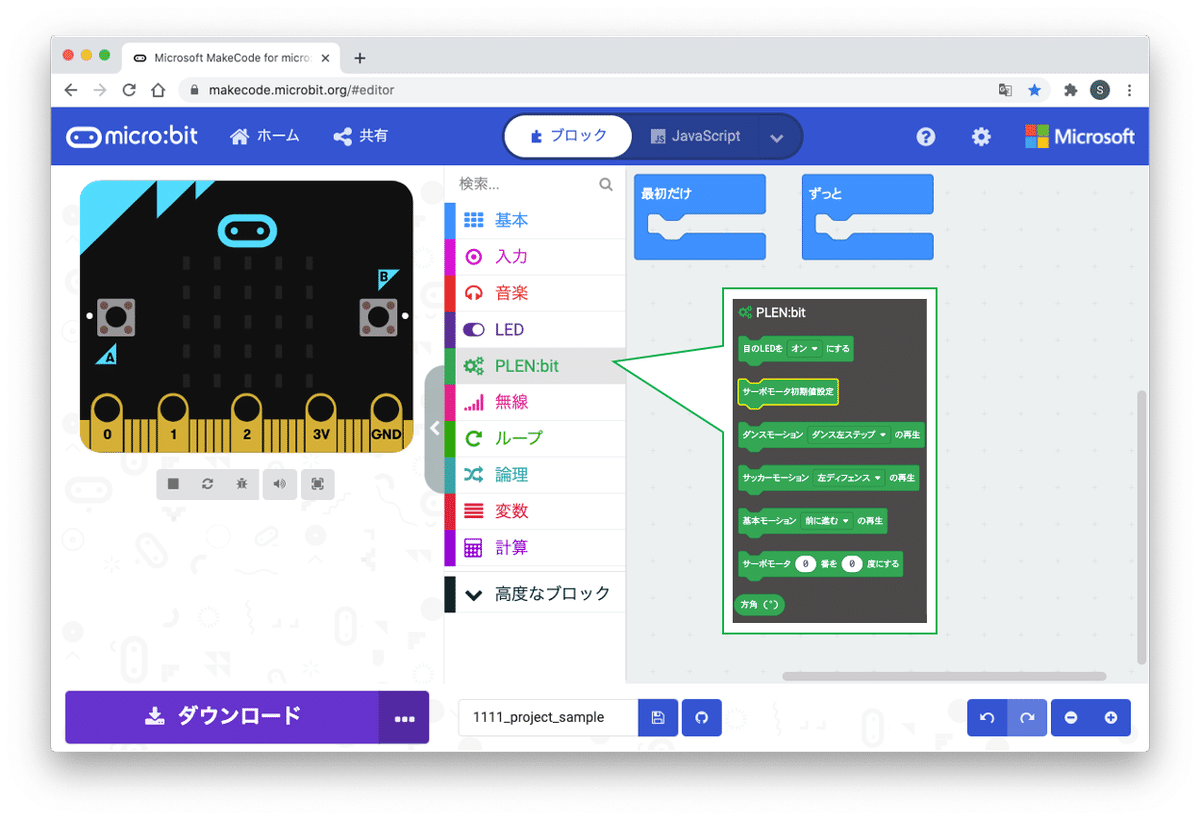Open the settings gear menu
The height and width of the screenshot is (819, 1200).
pos(981,137)
